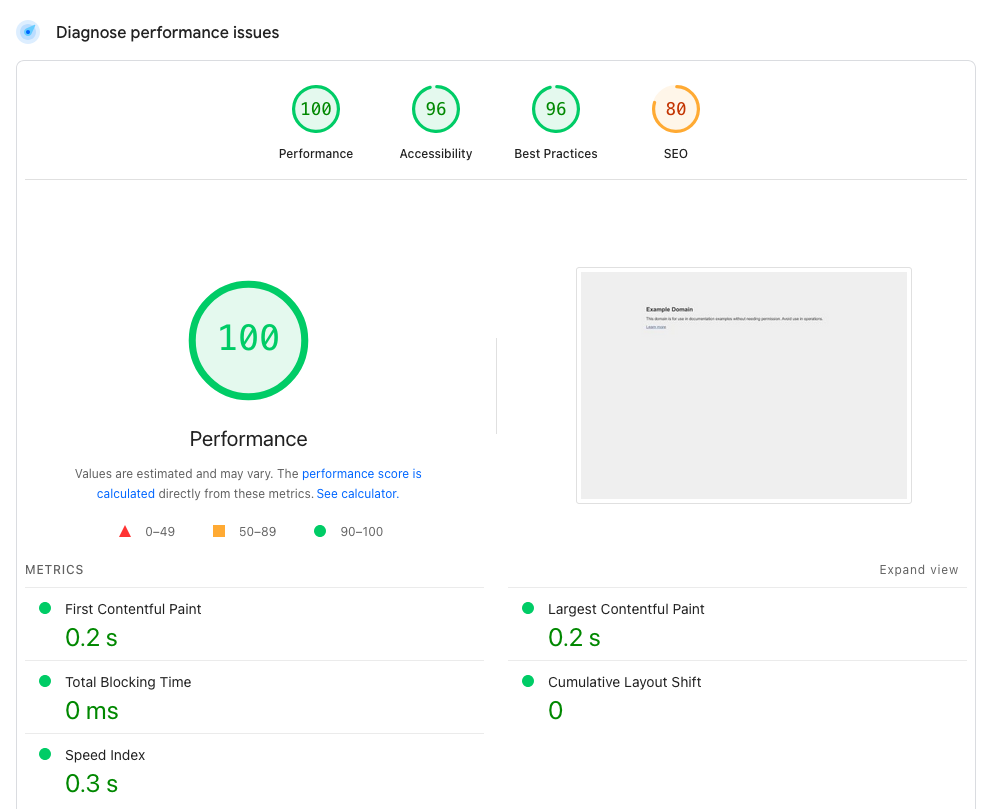Image resolution: width=995 pixels, height=809 pixels.
Task: Click the Example Domain page screenshot thumbnail
Action: (743, 385)
